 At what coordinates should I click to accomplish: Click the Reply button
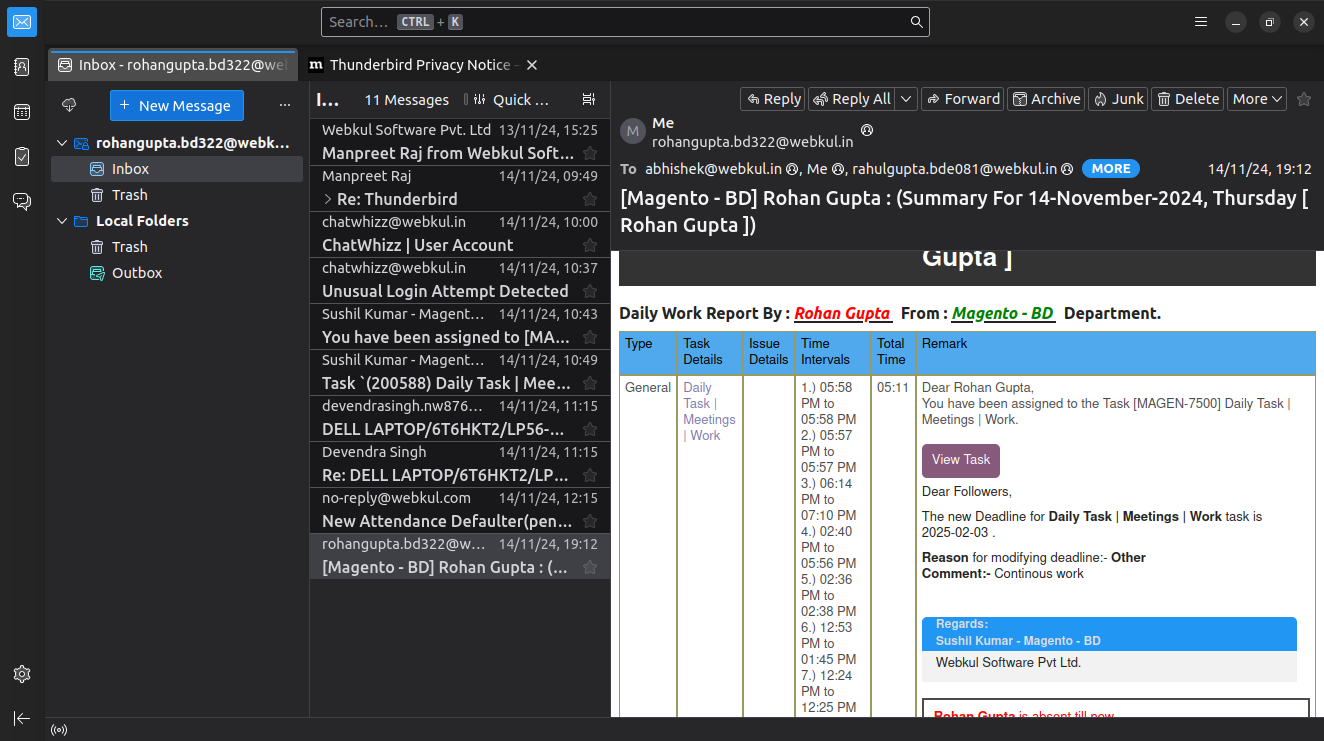coord(773,99)
